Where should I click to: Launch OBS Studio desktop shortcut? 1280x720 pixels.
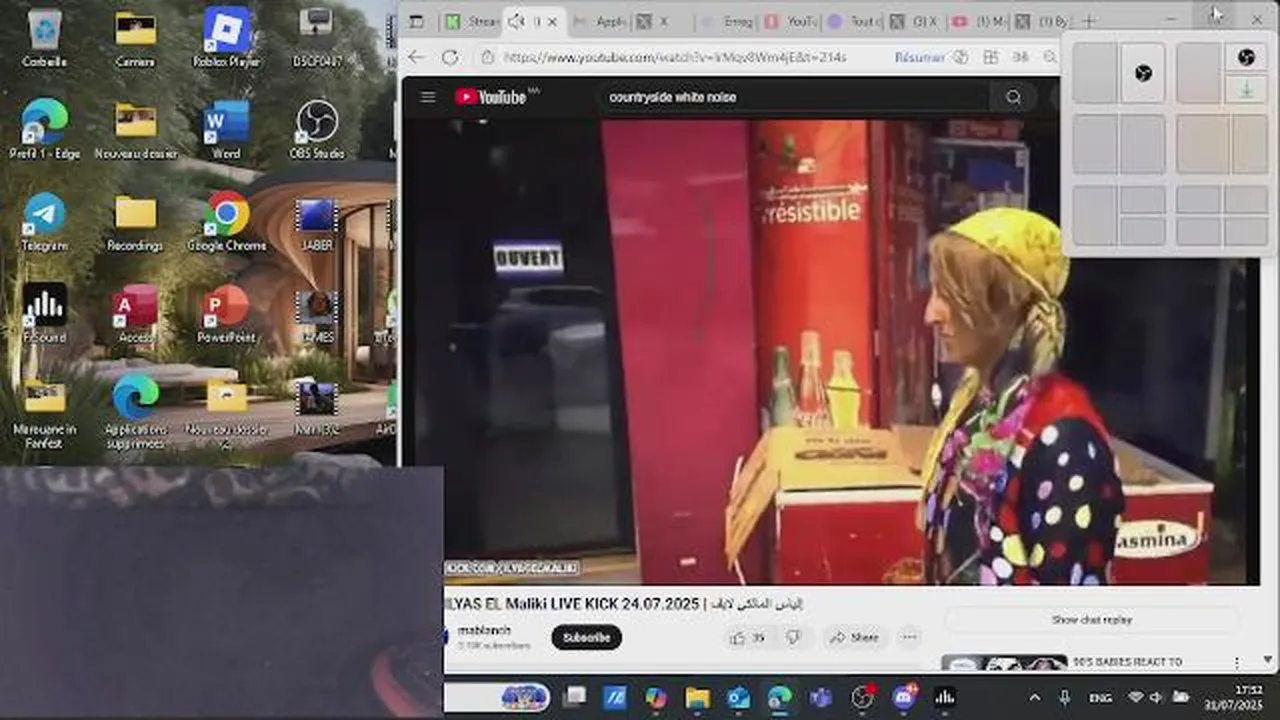(317, 130)
